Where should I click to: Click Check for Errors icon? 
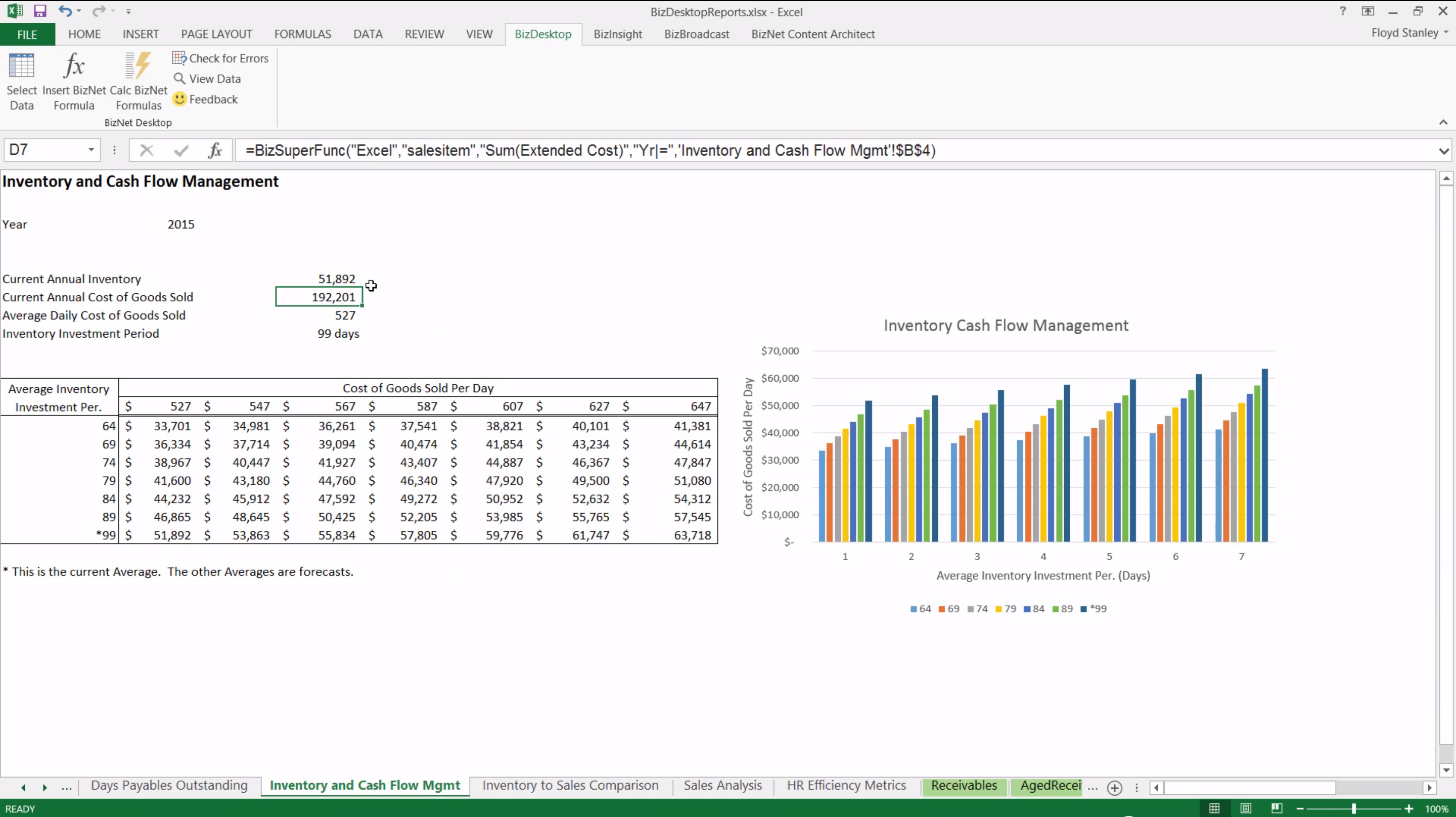pos(179,58)
